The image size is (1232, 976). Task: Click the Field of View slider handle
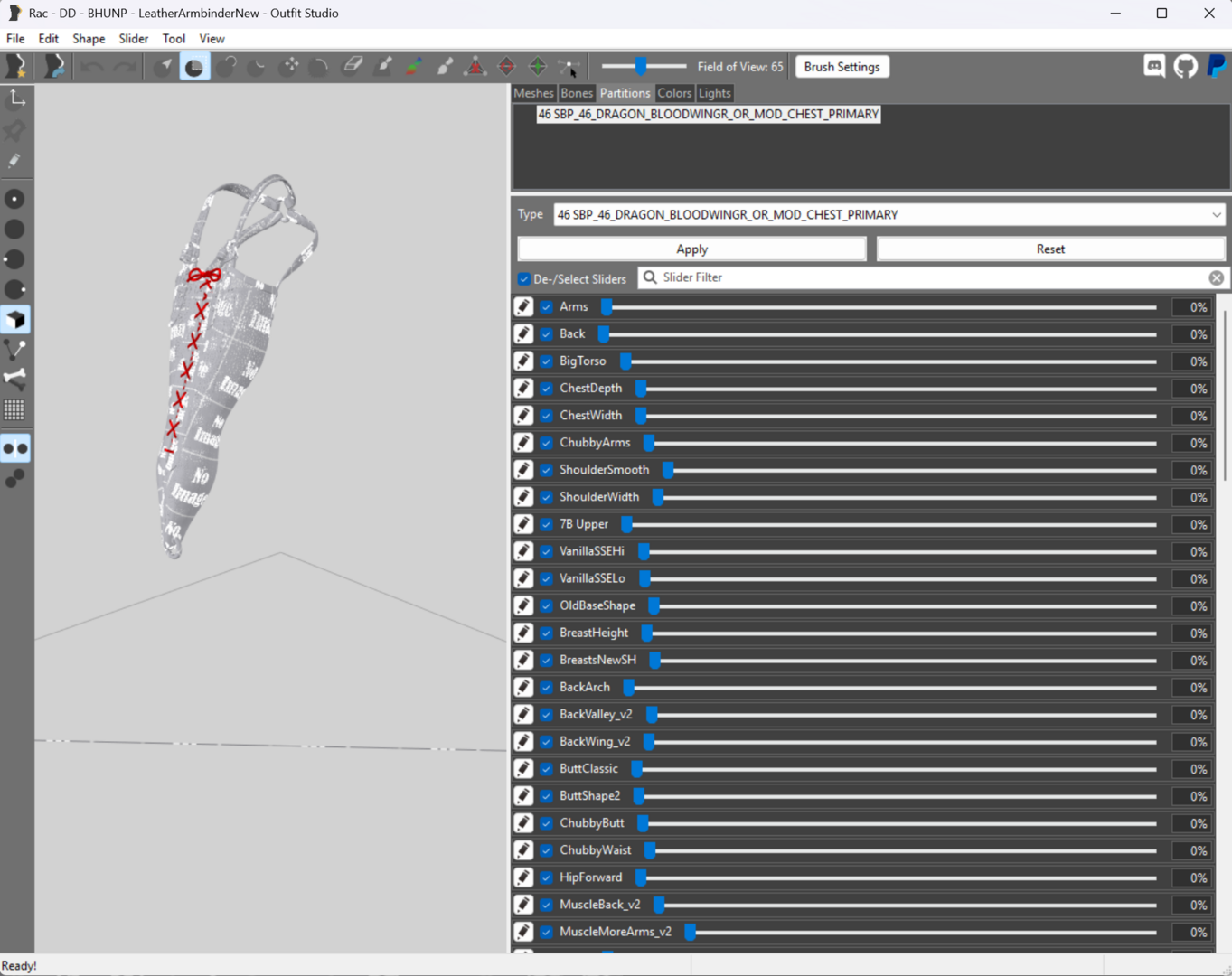[641, 66]
